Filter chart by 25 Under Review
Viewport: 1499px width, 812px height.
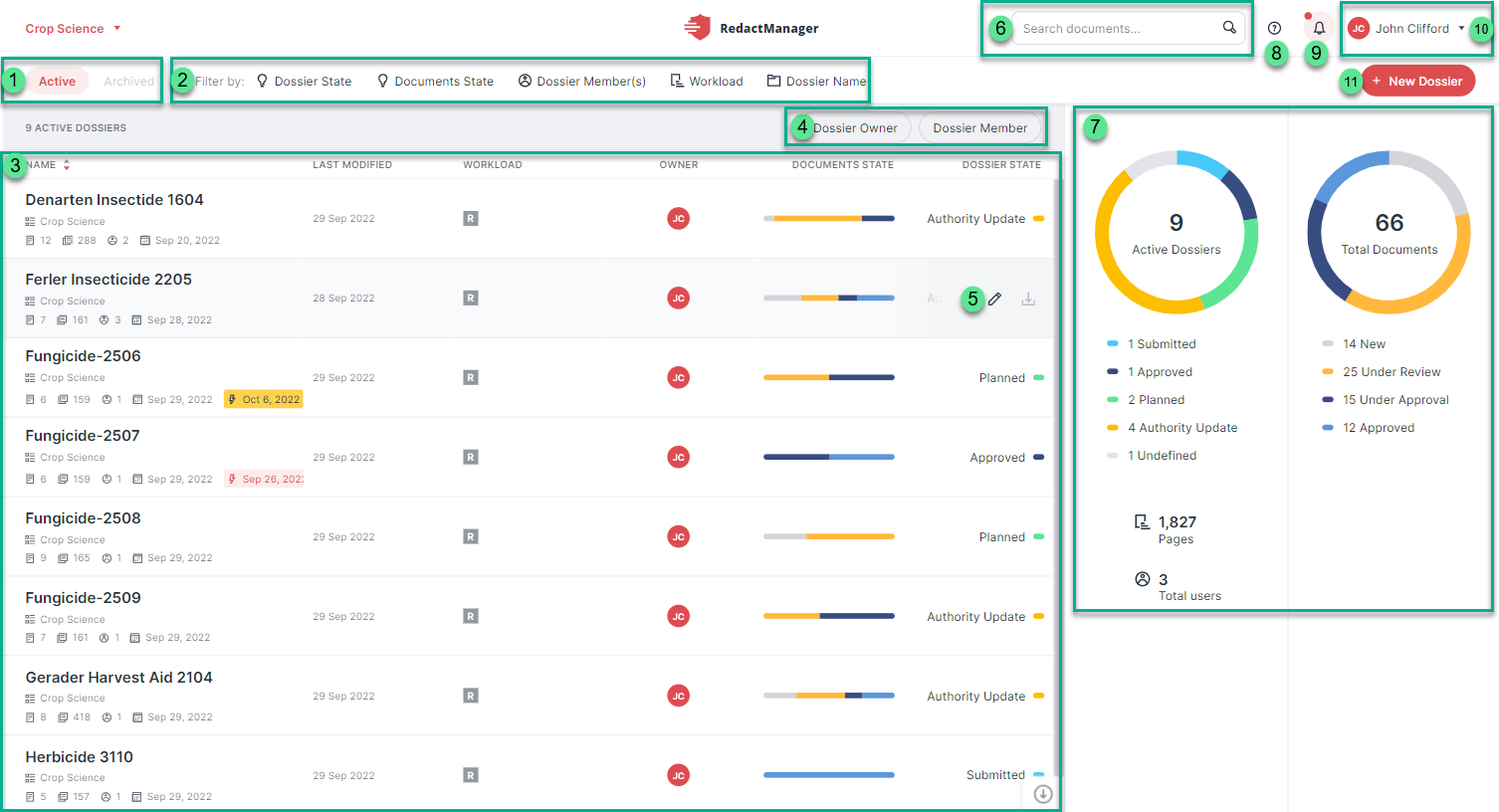pyautogui.click(x=1382, y=372)
